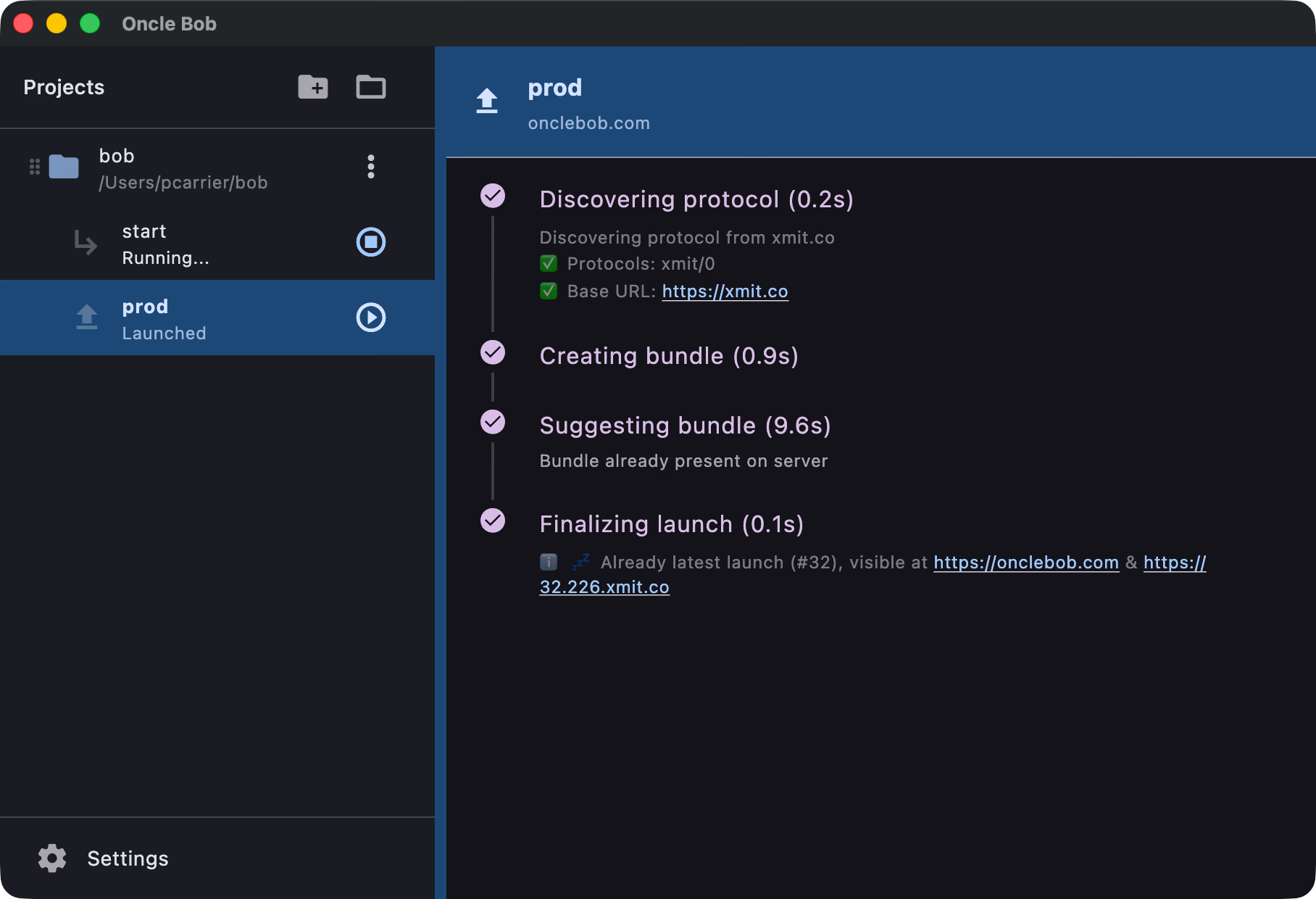Click the bob project folder icon
This screenshot has width=1316, height=899.
[x=64, y=167]
